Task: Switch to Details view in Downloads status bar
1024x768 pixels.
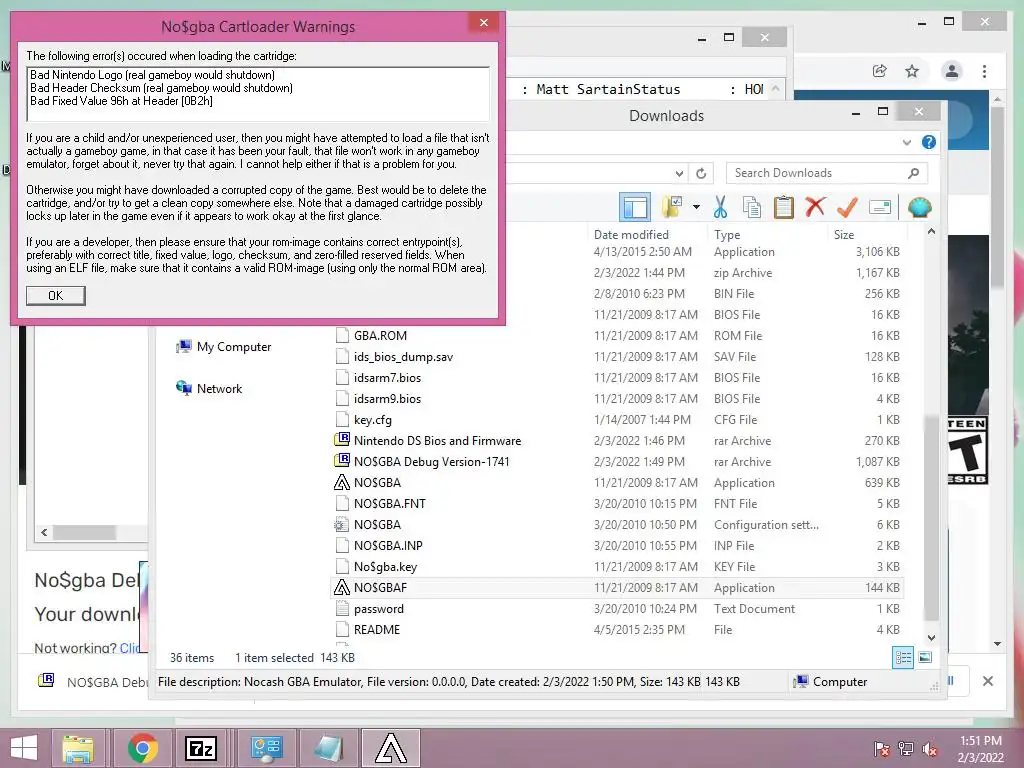Action: [x=903, y=658]
